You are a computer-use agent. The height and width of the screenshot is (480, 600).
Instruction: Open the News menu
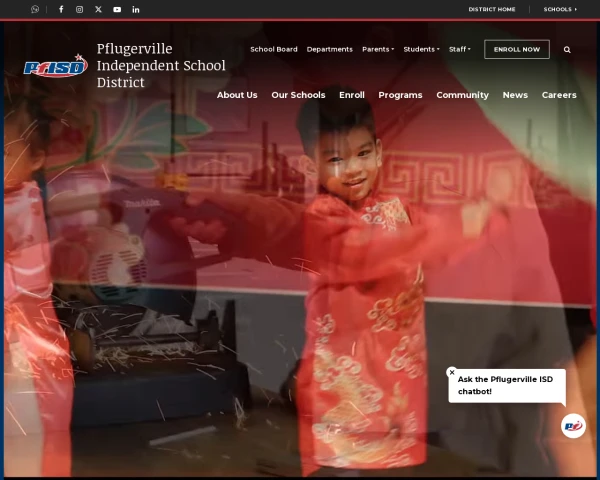[x=515, y=95]
